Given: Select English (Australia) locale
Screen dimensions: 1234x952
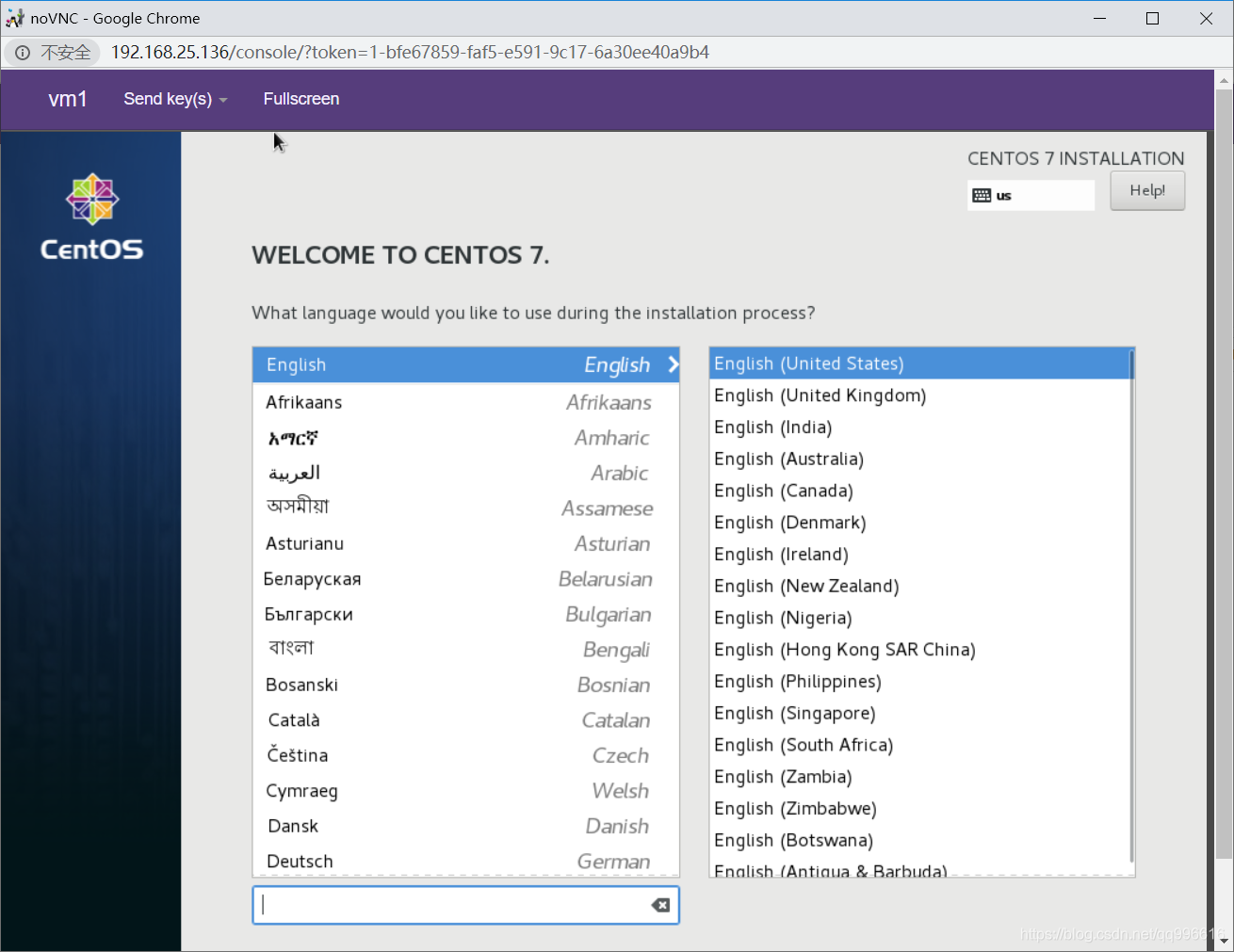Looking at the screenshot, I should (x=918, y=459).
